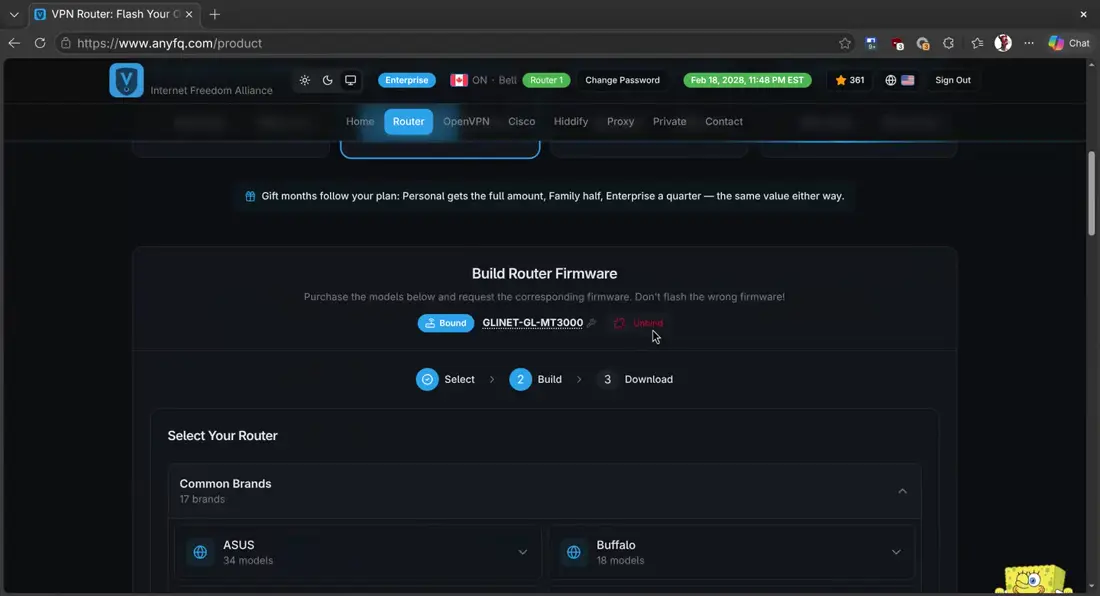Open the tab search dropdown arrow

tap(14, 14)
